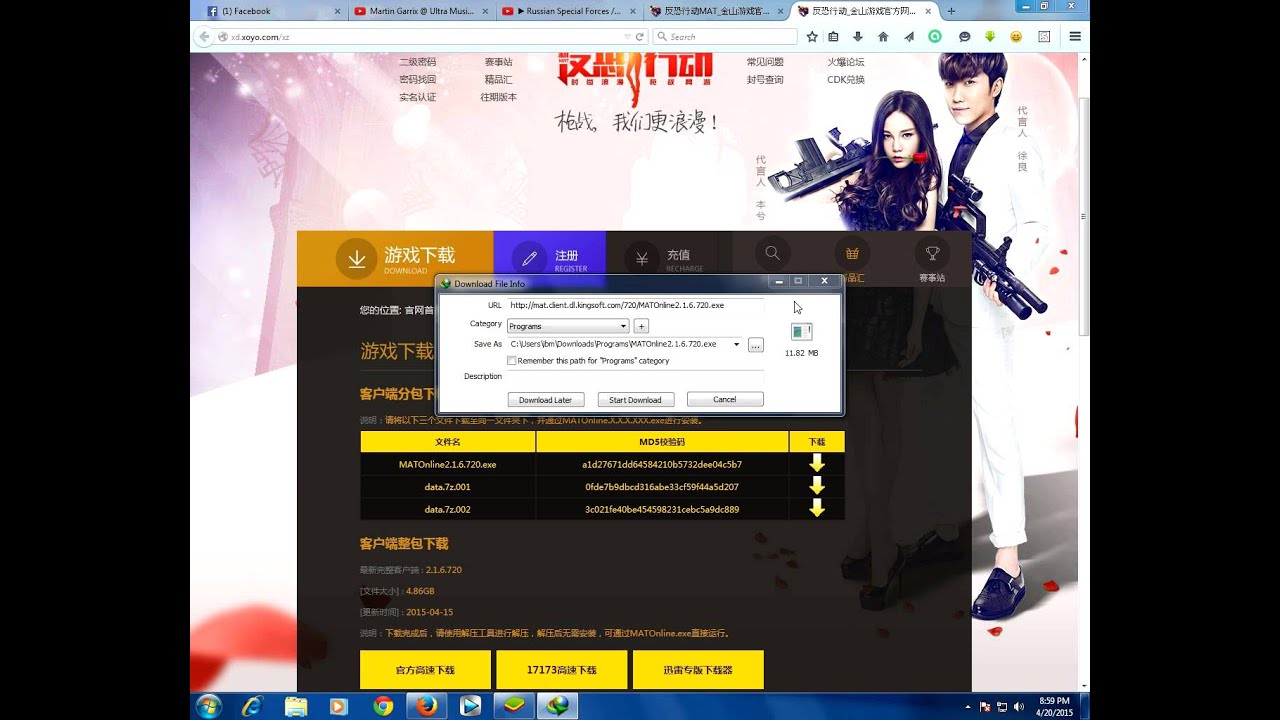Click the Description input field
The width and height of the screenshot is (1280, 720).
tap(635, 377)
